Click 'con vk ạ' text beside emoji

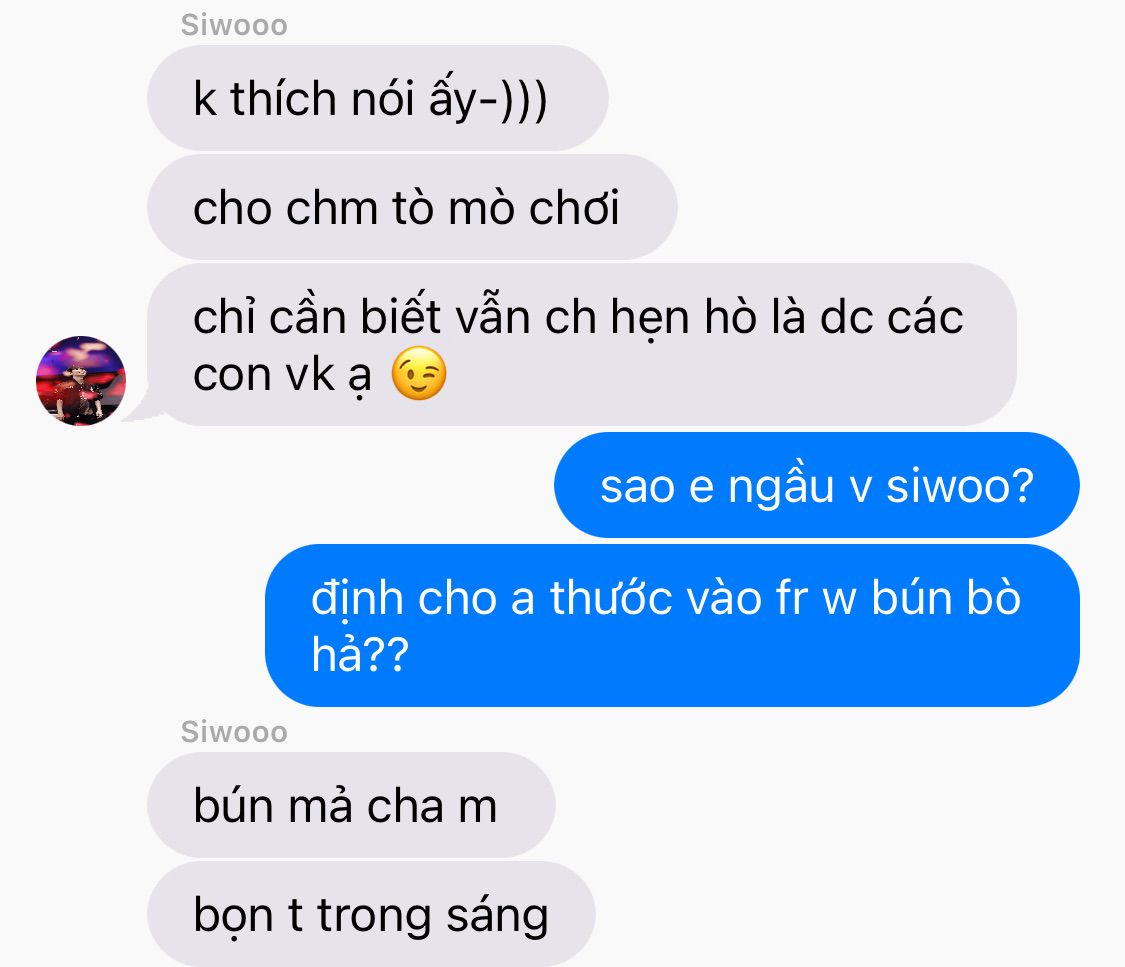pyautogui.click(x=283, y=375)
